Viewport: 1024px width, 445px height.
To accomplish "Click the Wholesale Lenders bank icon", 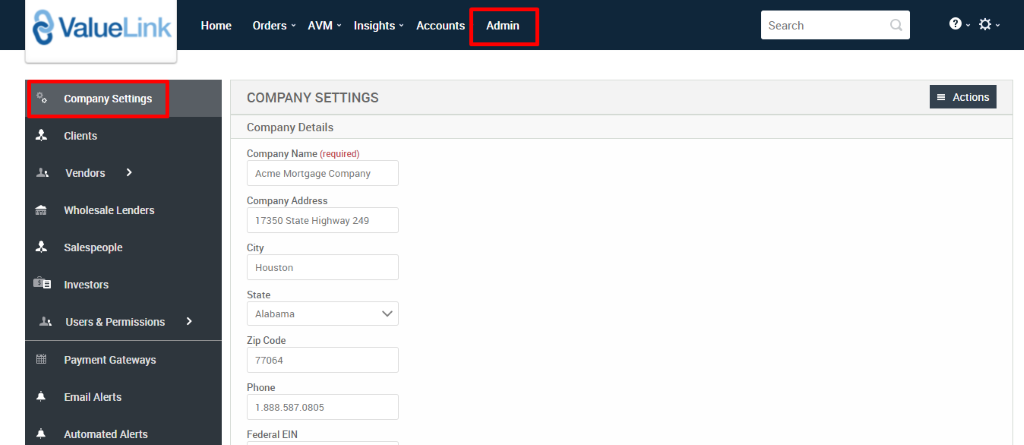I will [42, 210].
